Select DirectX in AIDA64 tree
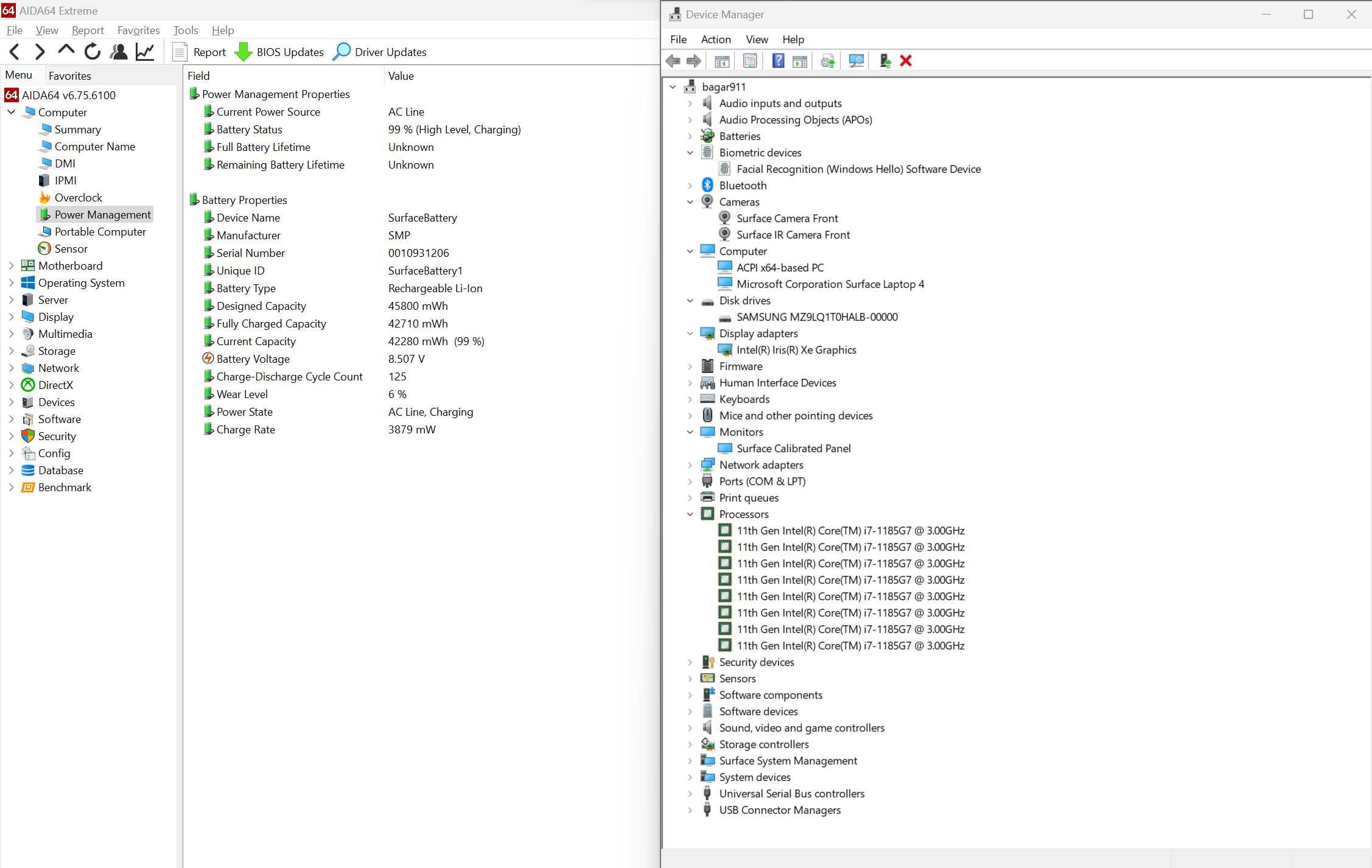The image size is (1372, 868). click(55, 385)
